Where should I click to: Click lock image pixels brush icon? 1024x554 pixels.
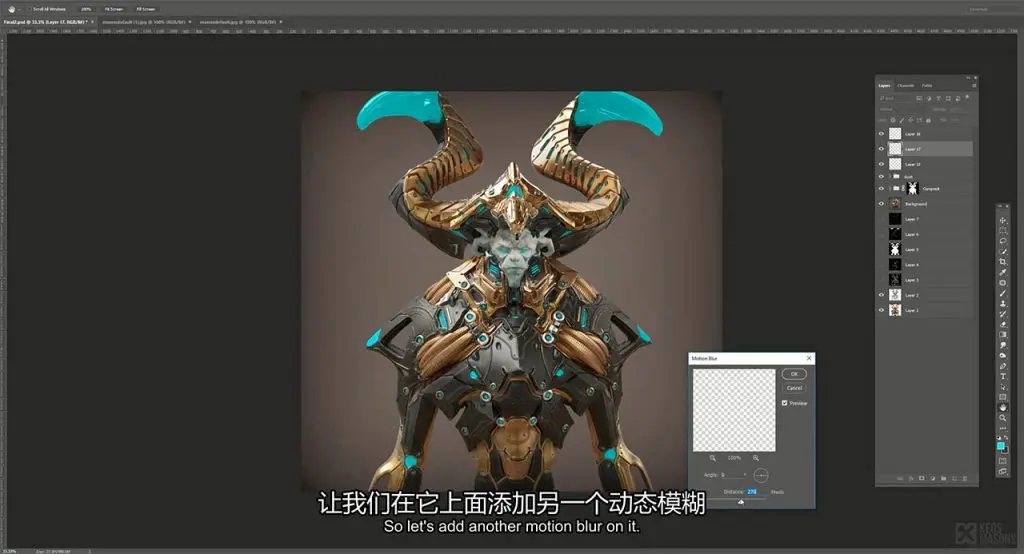902,120
